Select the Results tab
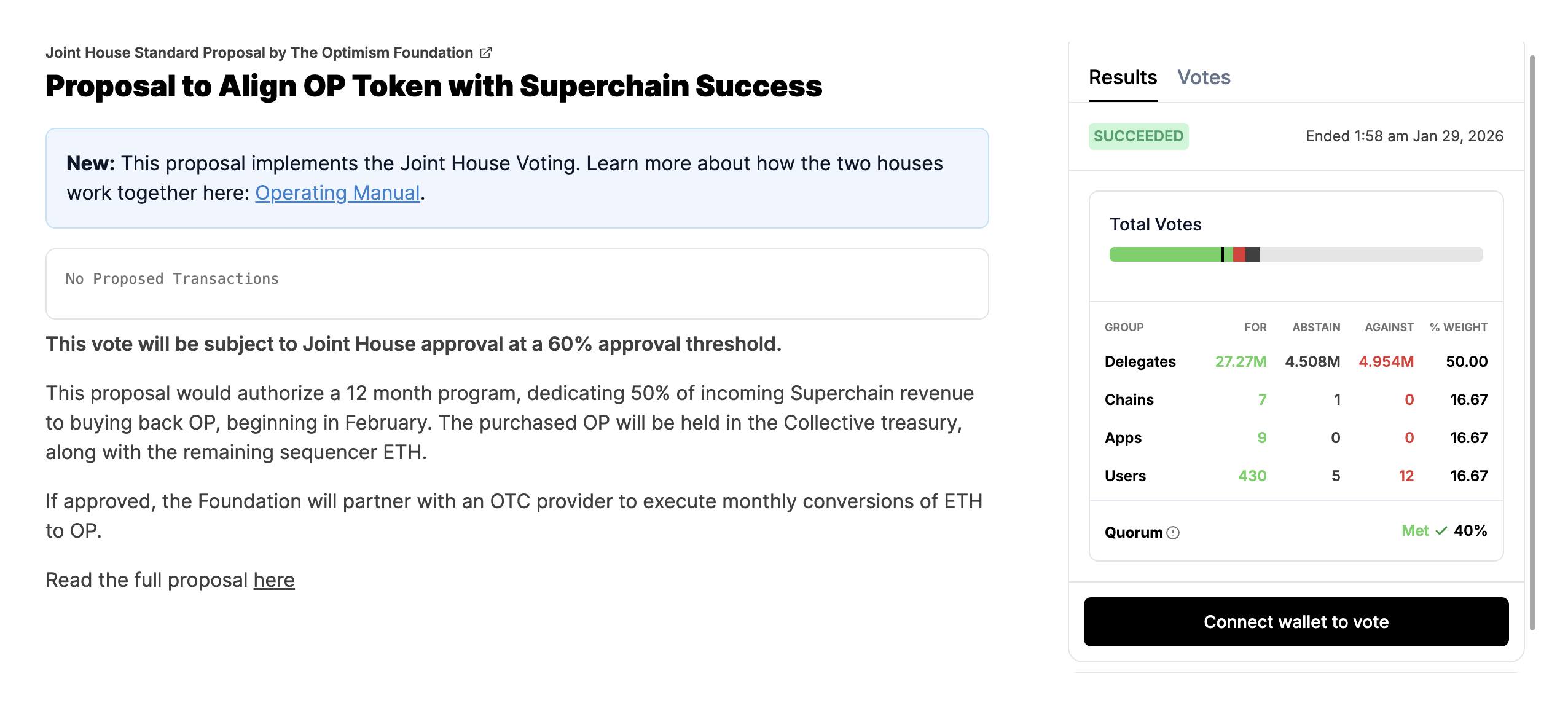 [x=1123, y=77]
